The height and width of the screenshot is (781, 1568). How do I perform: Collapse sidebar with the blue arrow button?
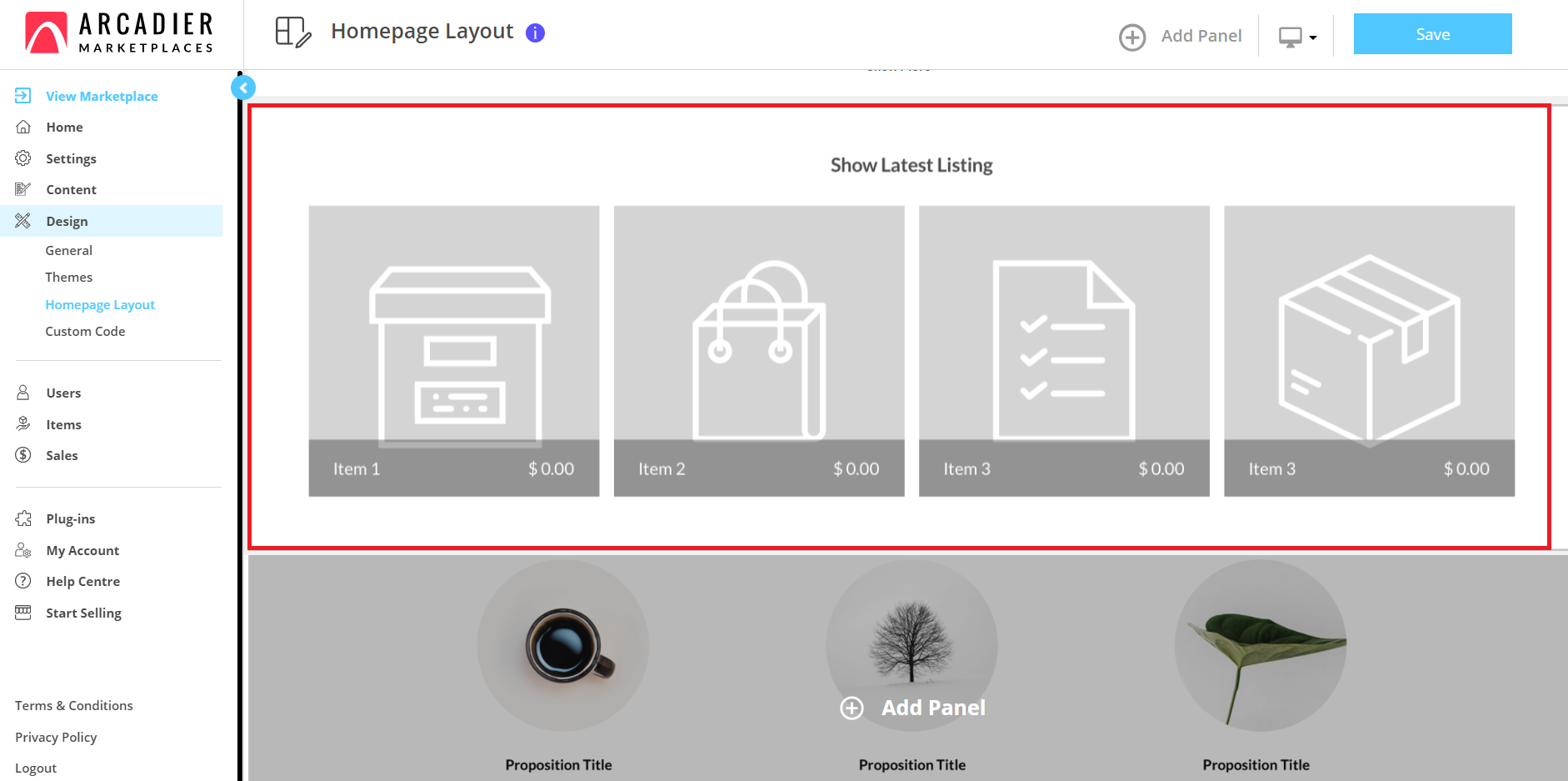coord(243,88)
